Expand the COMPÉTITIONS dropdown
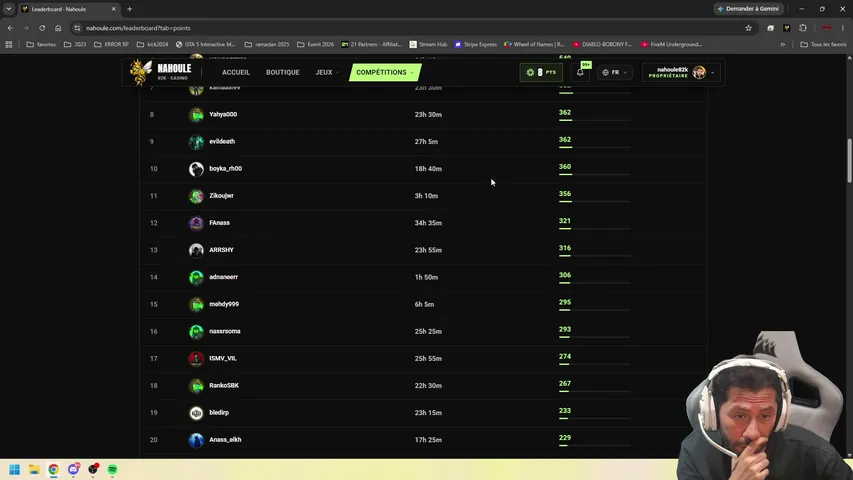 [x=385, y=72]
